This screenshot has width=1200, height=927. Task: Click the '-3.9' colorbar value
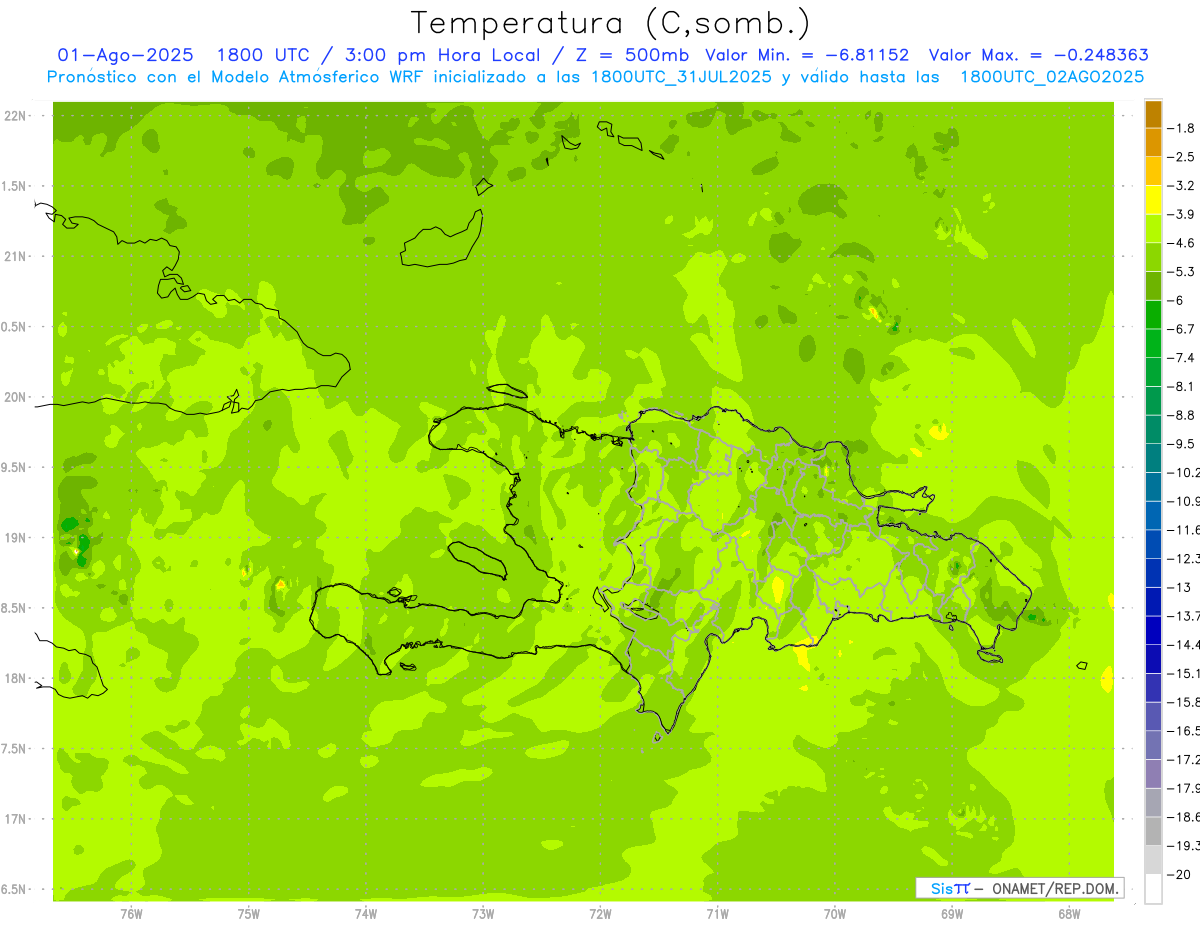pos(1181,214)
